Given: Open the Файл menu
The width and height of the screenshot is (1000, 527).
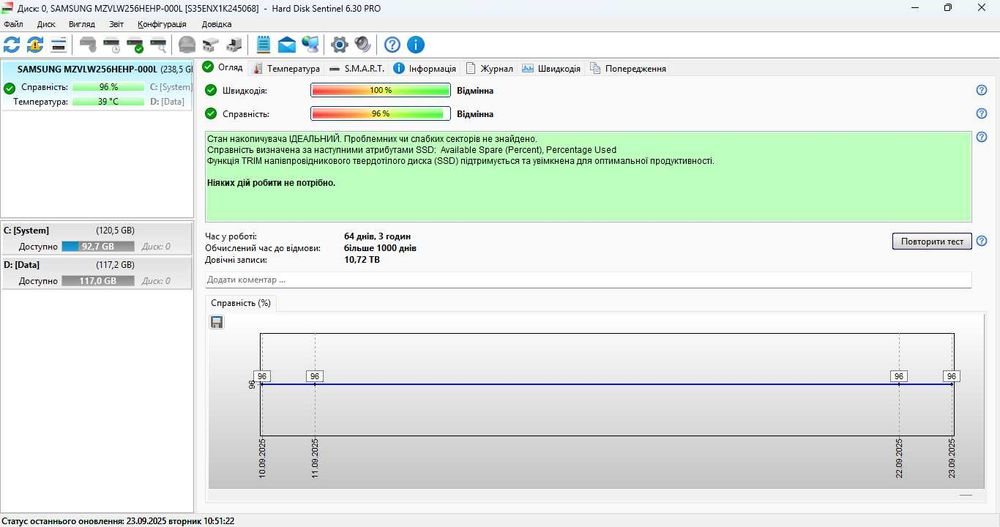Looking at the screenshot, I should pos(13,24).
